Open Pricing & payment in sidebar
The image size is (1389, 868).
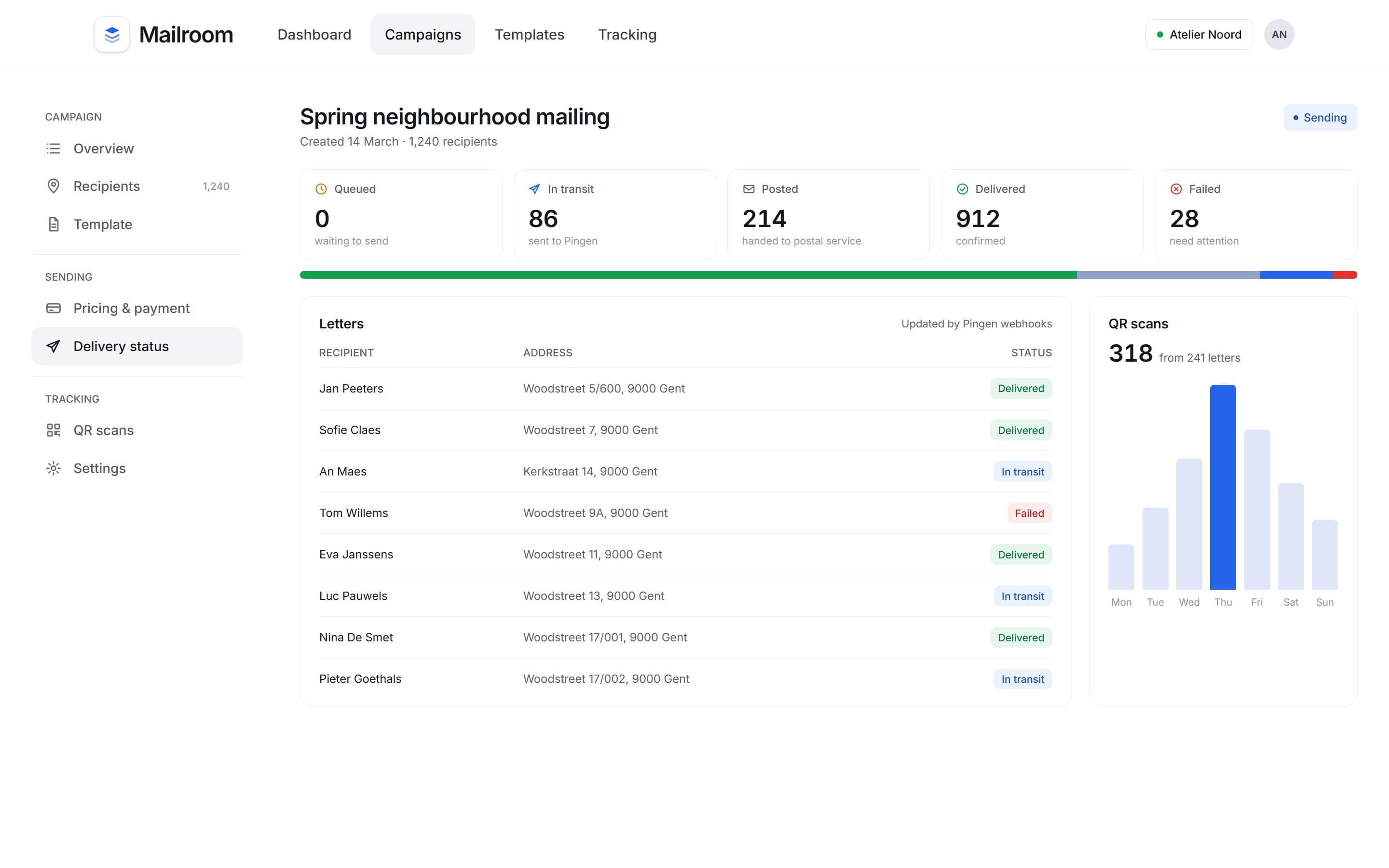click(x=137, y=308)
